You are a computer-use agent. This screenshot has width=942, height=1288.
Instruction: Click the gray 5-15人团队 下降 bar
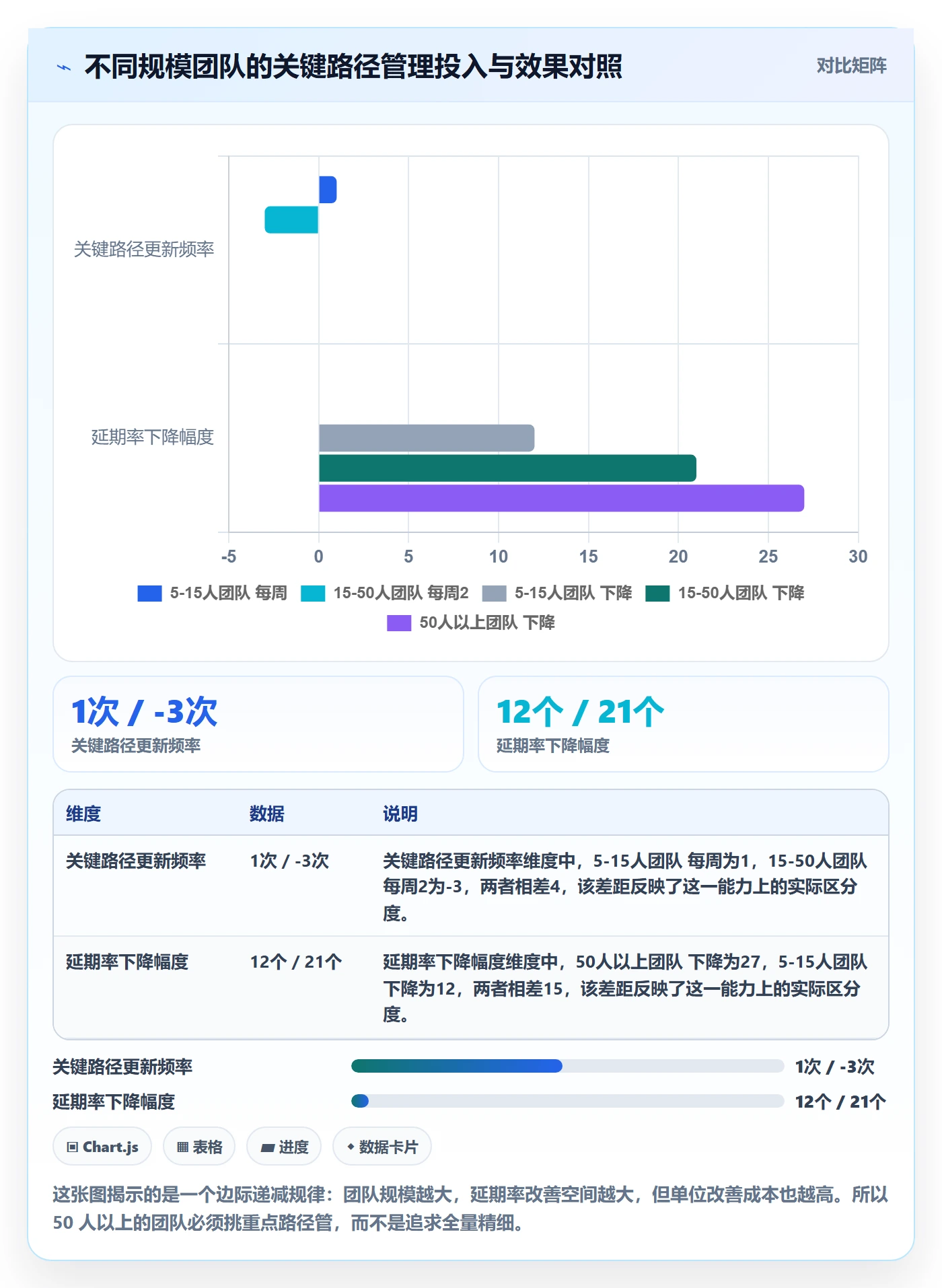[427, 438]
